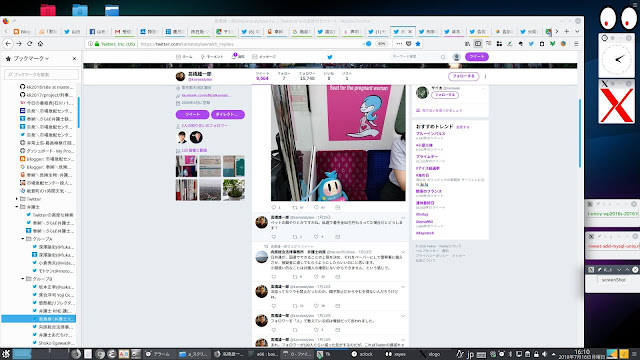Open the Shoko Egawa bookmark
Screen dimensions: 640x360
click(53, 343)
